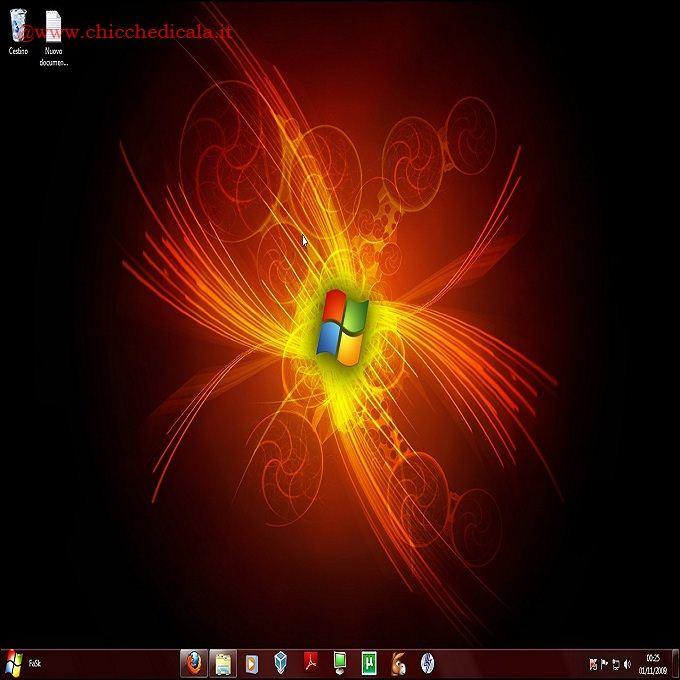Click the Windows logo on the wallpaper

(x=342, y=328)
